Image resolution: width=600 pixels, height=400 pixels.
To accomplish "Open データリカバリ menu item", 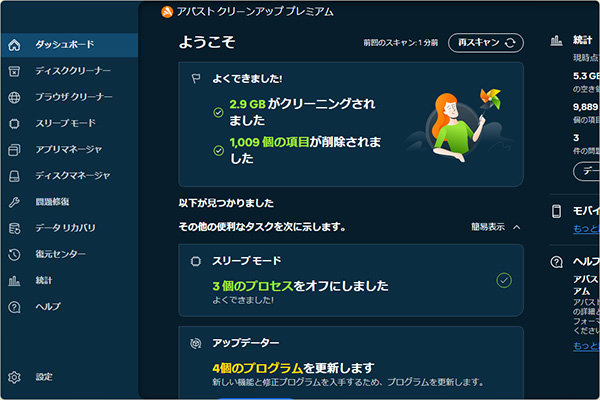I will 65,228.
